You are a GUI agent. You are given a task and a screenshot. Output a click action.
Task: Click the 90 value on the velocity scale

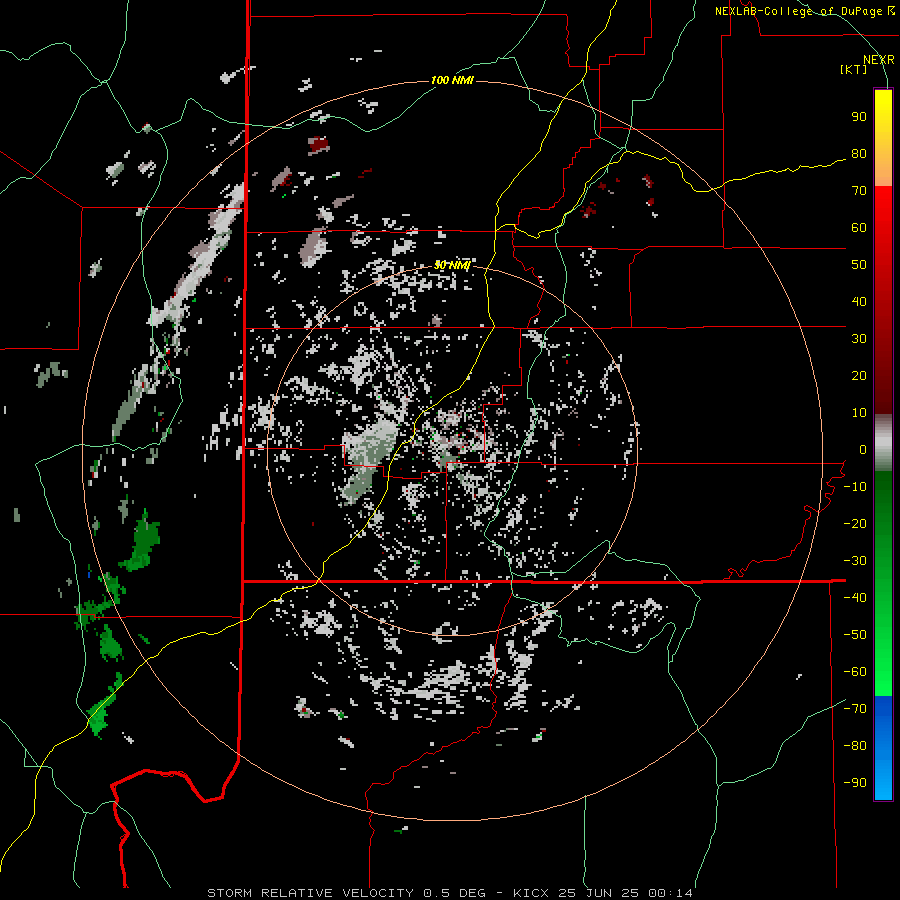tap(859, 117)
